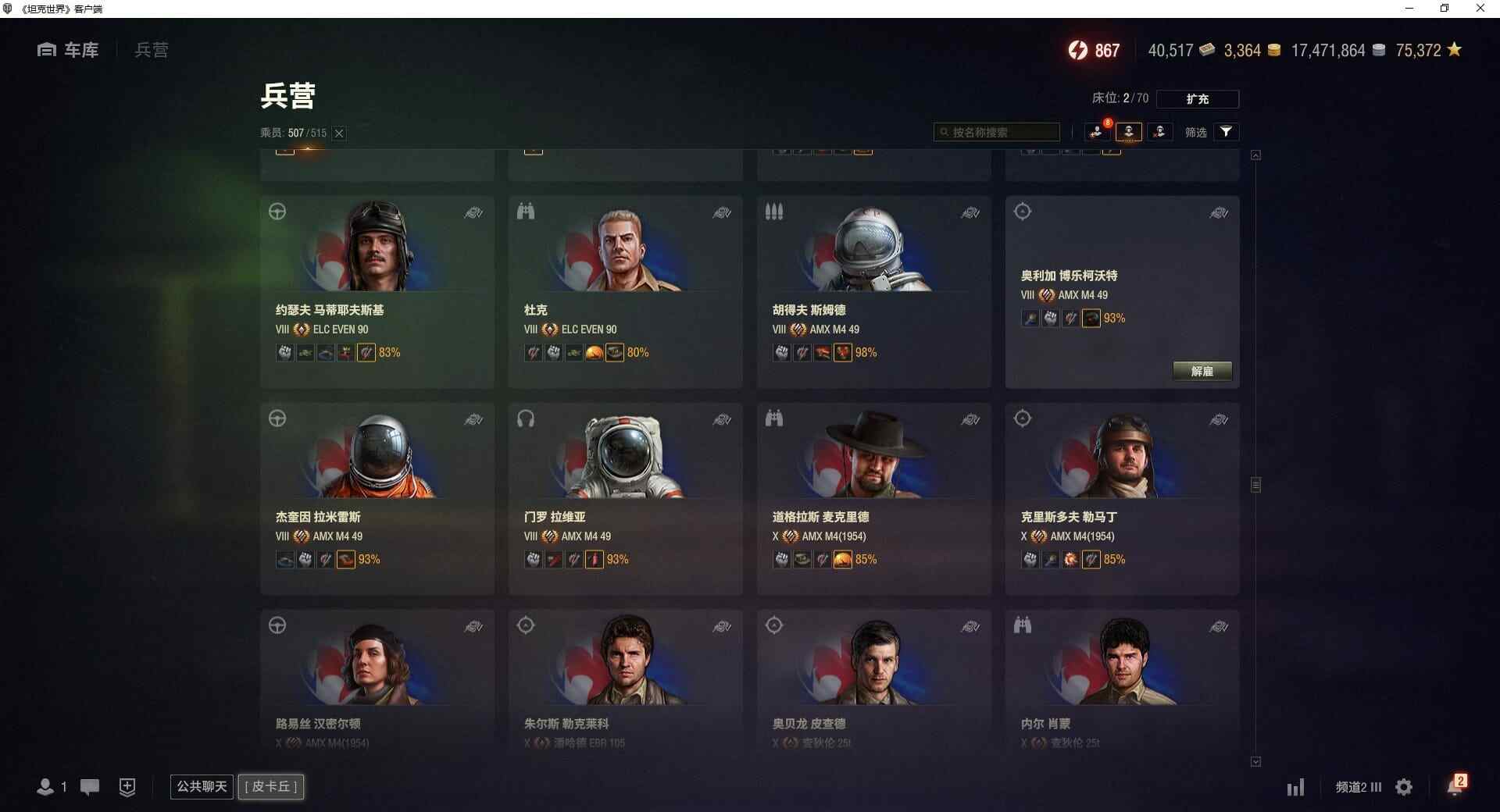Open the 筛选 filter funnel

(x=1226, y=132)
